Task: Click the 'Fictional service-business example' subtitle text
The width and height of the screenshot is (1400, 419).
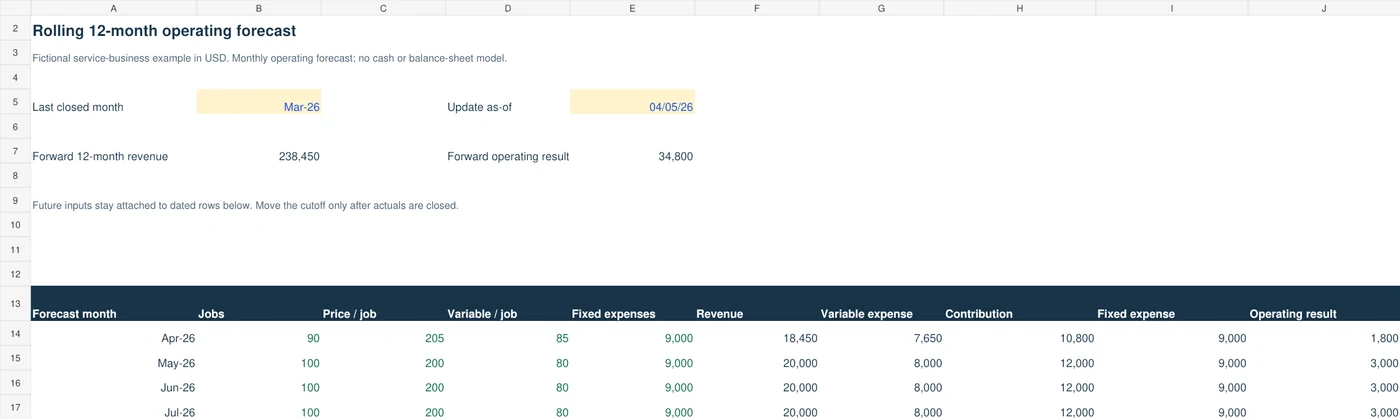Action: (x=270, y=58)
